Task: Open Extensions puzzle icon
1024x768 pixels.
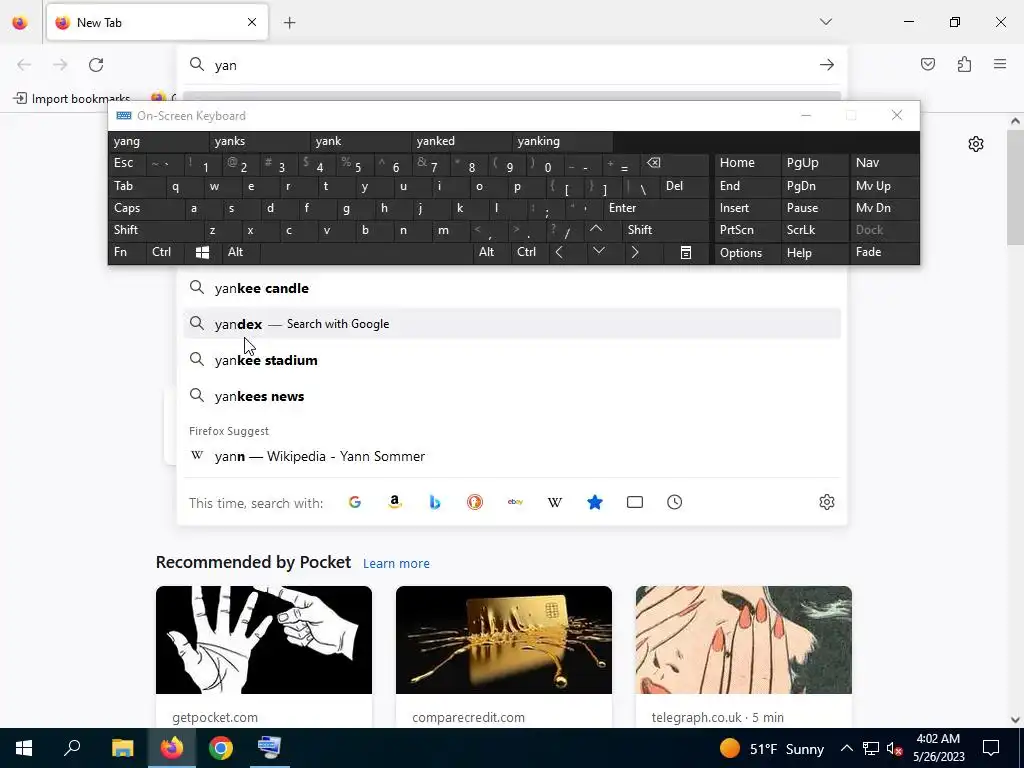Action: (x=964, y=64)
